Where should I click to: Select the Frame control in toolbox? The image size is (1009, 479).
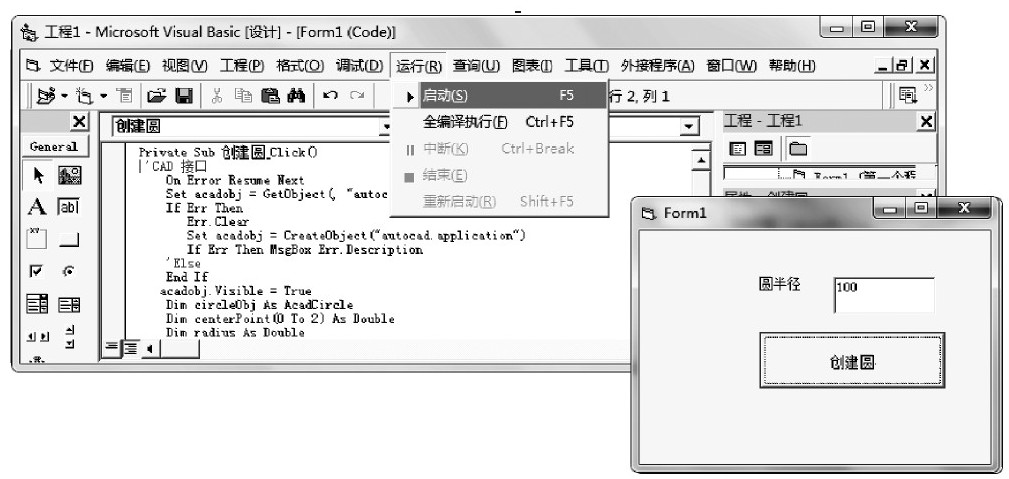tap(37, 239)
